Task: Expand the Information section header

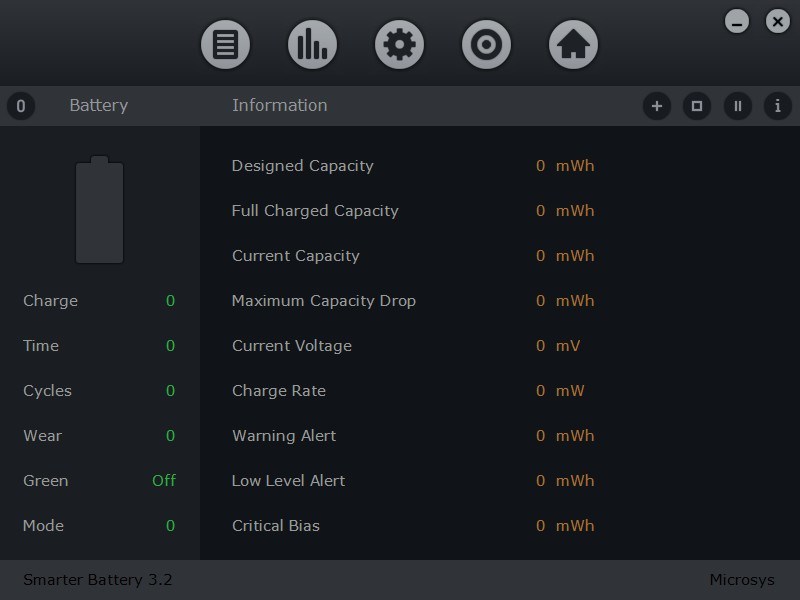Action: point(281,105)
